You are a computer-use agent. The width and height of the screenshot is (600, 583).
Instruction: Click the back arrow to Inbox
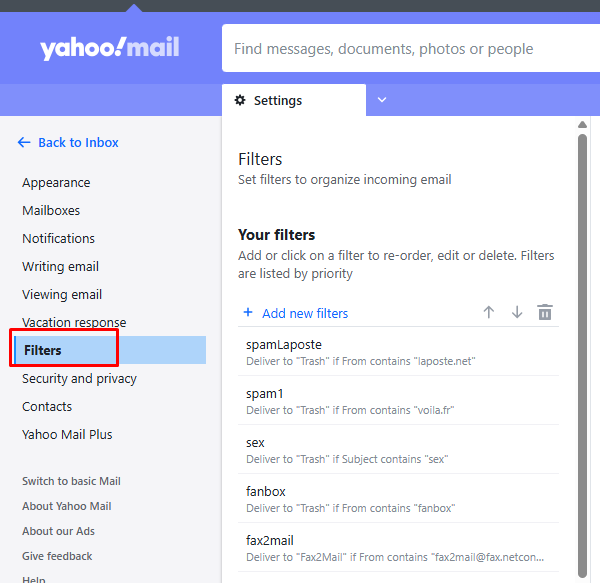click(24, 143)
